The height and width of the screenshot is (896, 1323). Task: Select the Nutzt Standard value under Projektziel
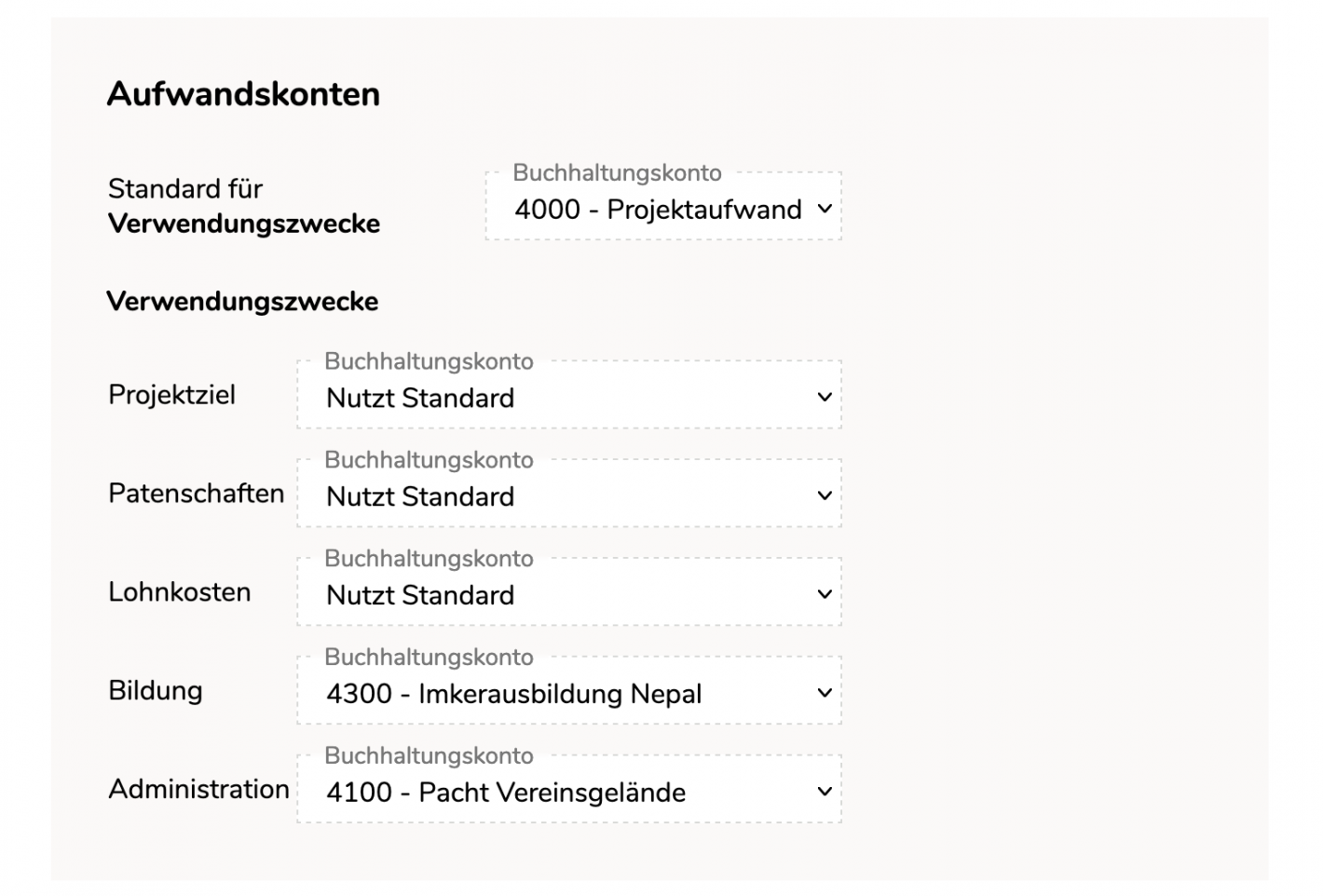419,398
